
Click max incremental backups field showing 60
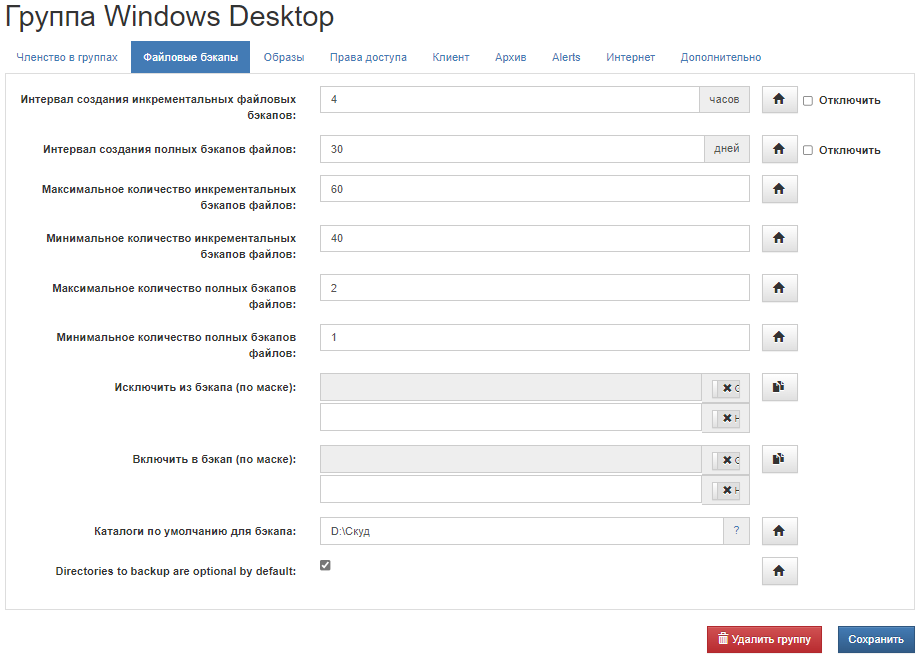click(x=535, y=189)
